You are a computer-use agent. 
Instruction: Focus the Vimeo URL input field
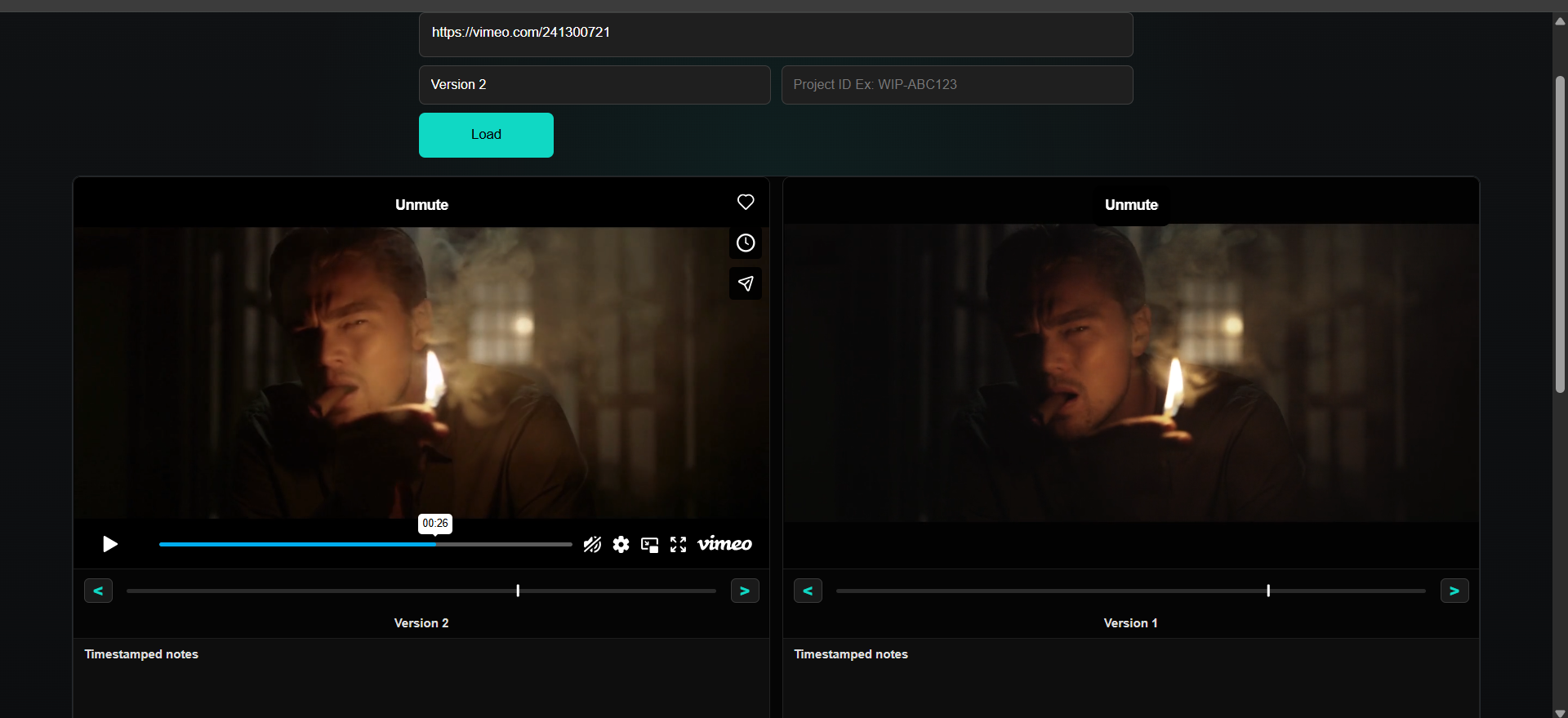(776, 34)
